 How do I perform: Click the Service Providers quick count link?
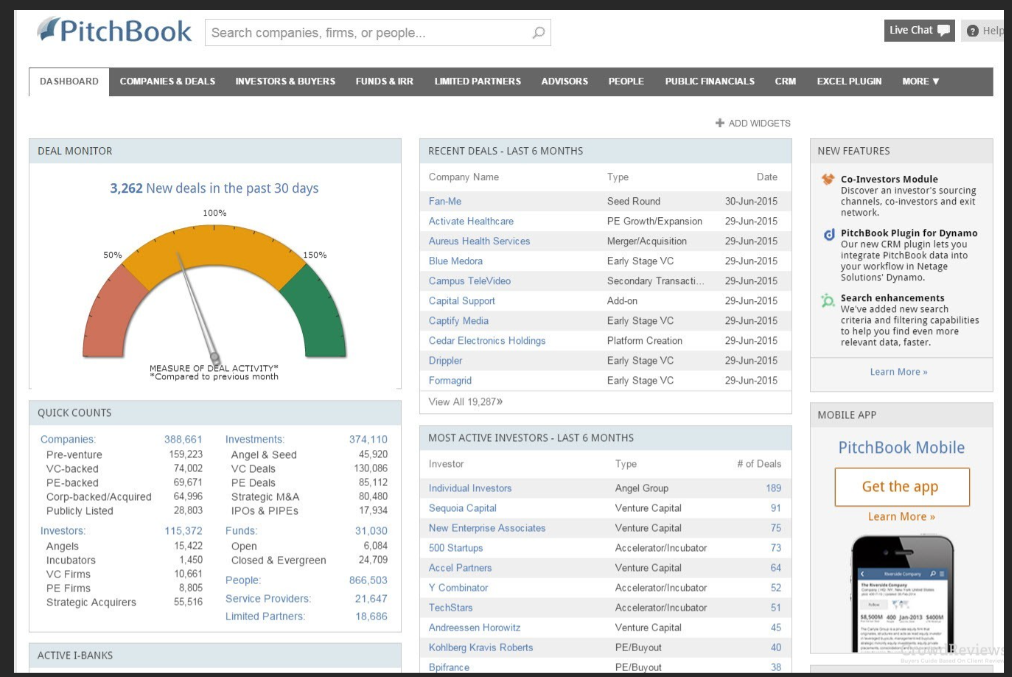tap(268, 599)
